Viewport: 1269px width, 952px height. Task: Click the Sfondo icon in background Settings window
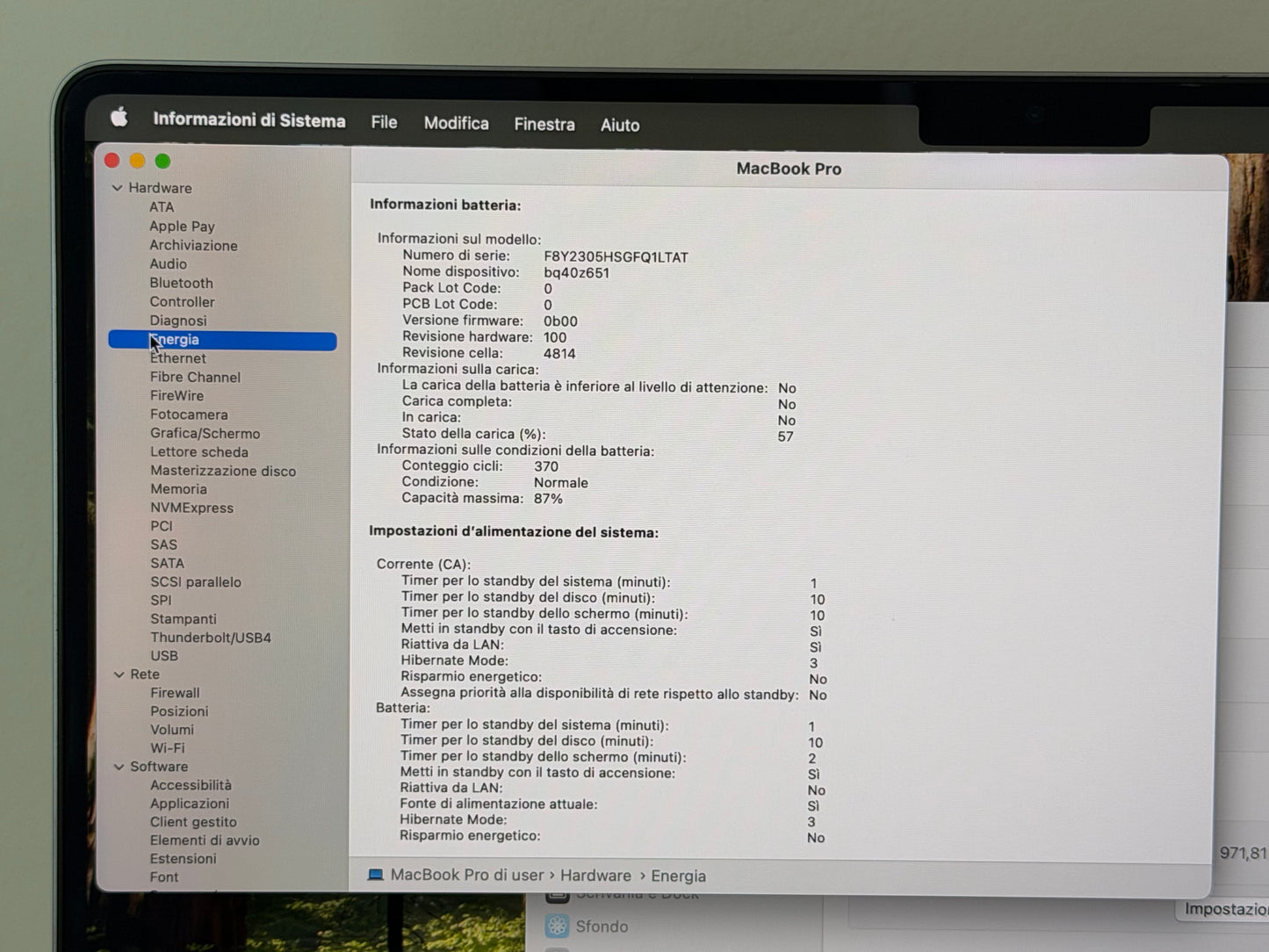[x=557, y=927]
